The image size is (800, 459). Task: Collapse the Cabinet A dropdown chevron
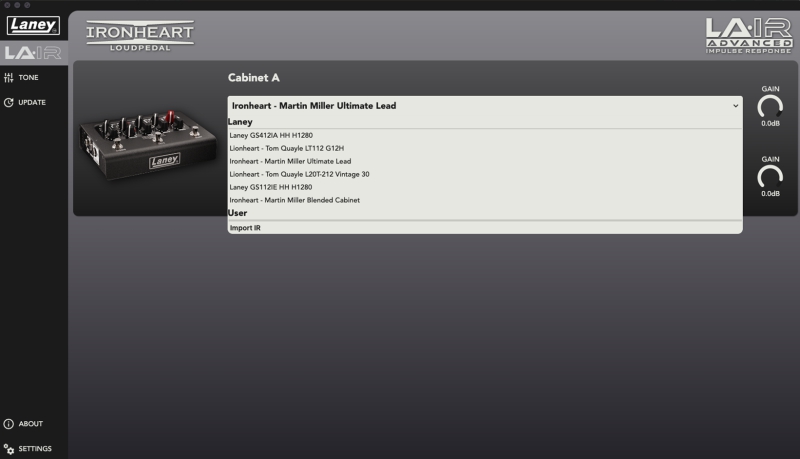point(736,106)
